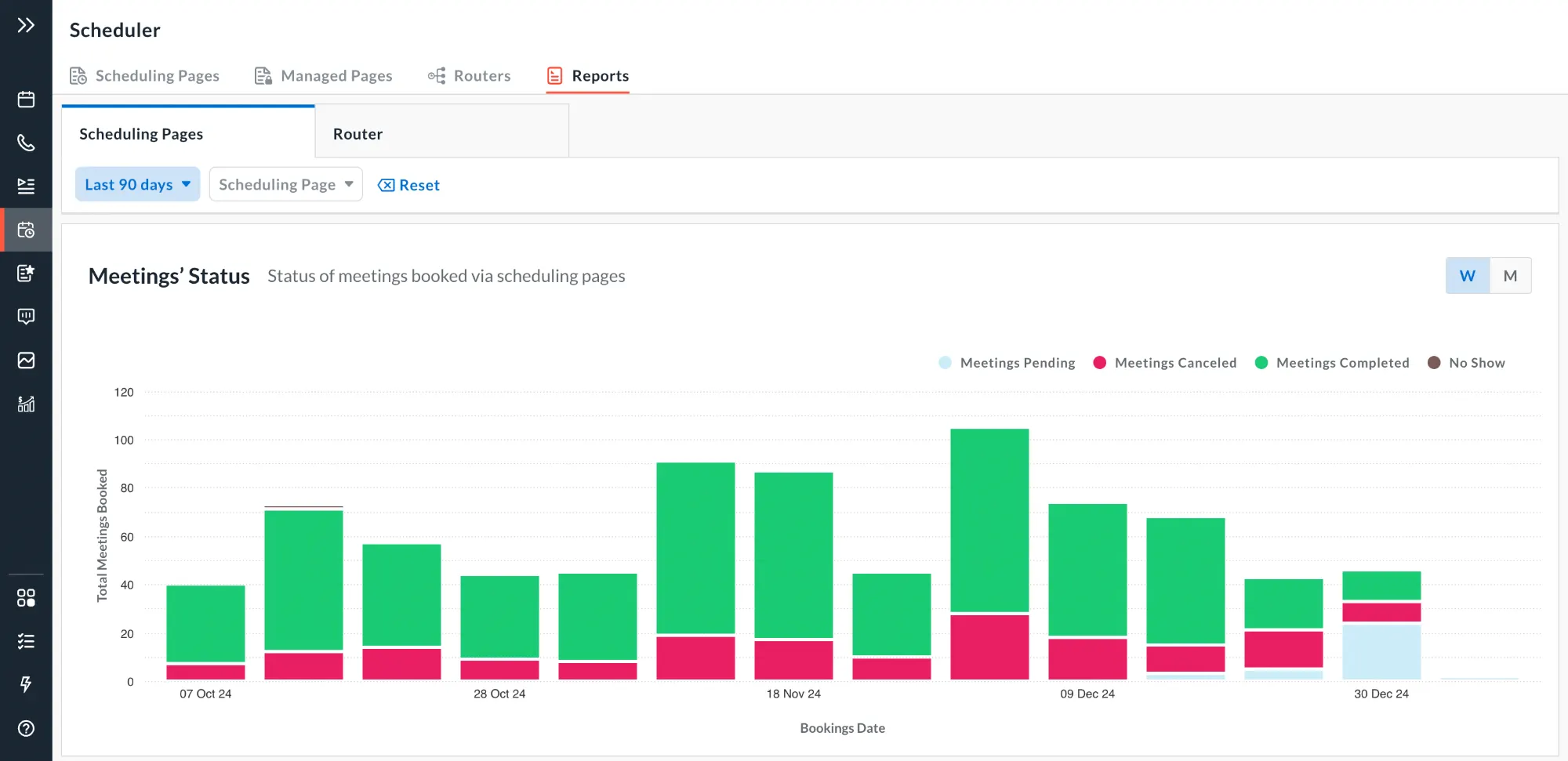The width and height of the screenshot is (1568, 761).
Task: Click the 07 Oct 24 axis label
Action: click(205, 694)
